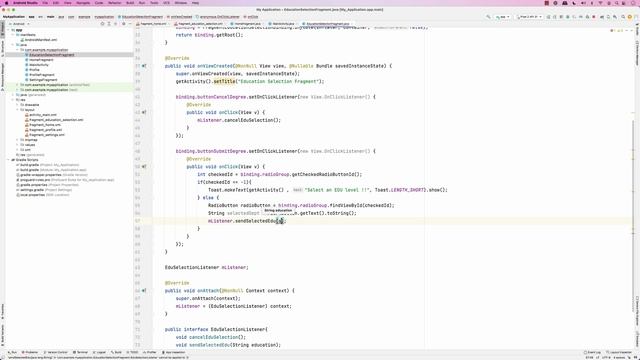640x360 pixels.
Task: Open the Android Studio application menu
Action: point(25,3)
